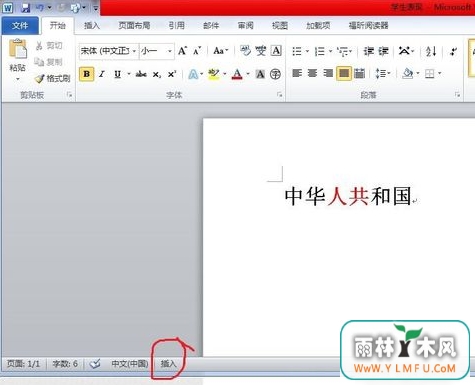Expand the font dialog launcher (字体)
This screenshot has height=385, width=475.
279,95
